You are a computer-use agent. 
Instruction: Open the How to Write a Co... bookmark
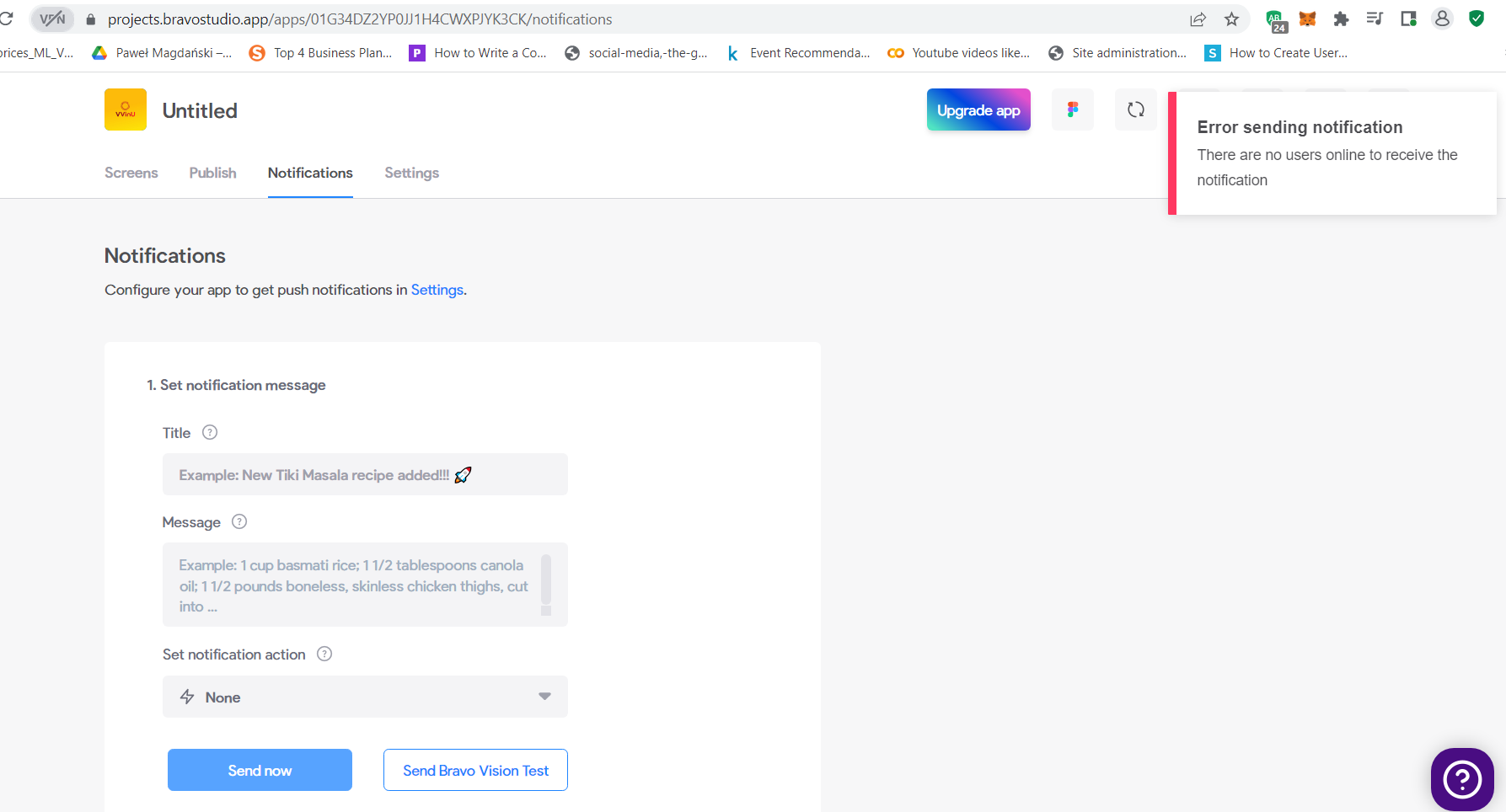tap(478, 53)
